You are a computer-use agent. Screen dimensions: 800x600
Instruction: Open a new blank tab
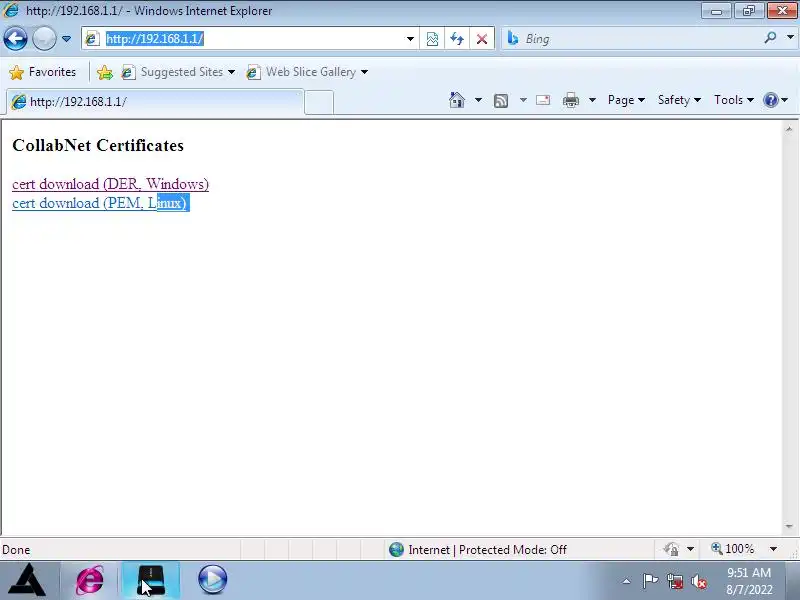pos(319,102)
